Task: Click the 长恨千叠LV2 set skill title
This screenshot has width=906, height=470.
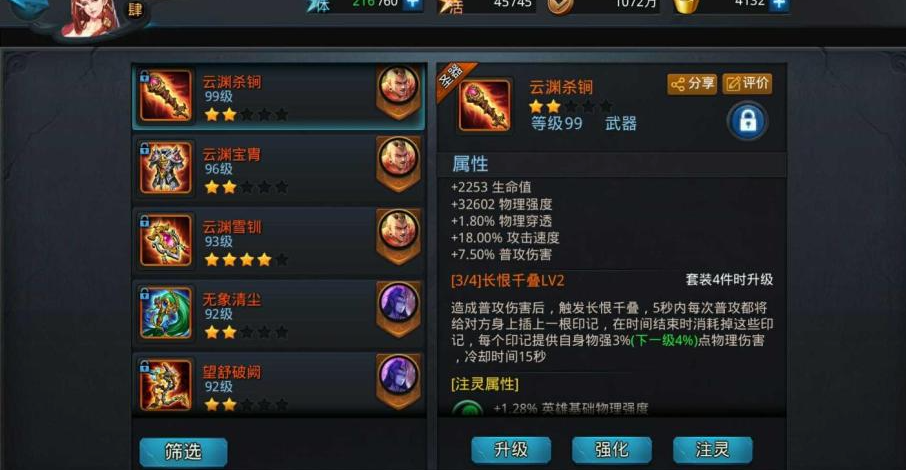Action: [507, 281]
